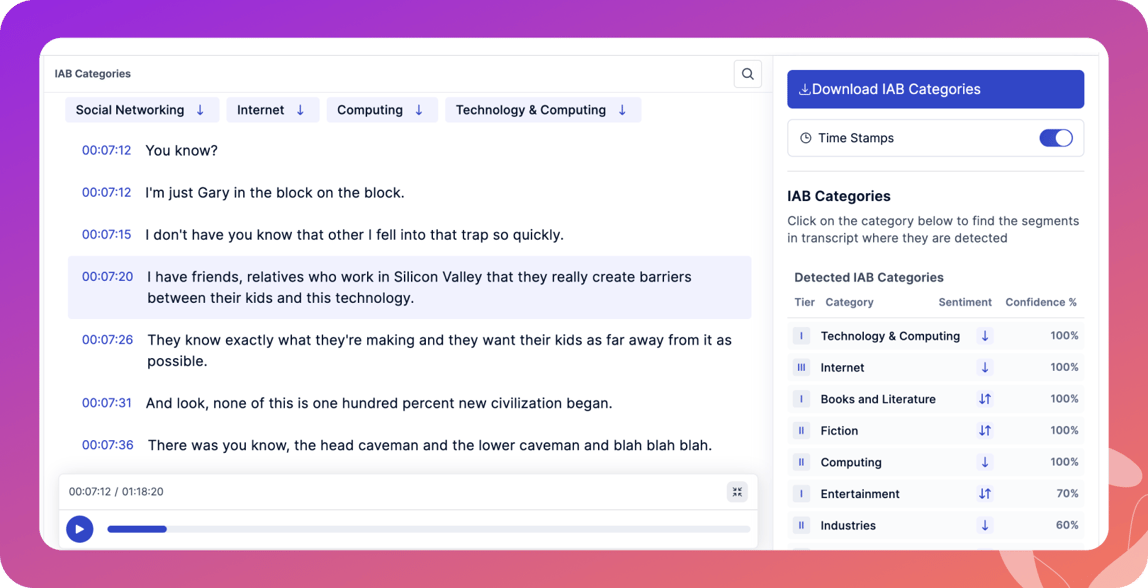Click the 'head caveman' transcript line

430,444
